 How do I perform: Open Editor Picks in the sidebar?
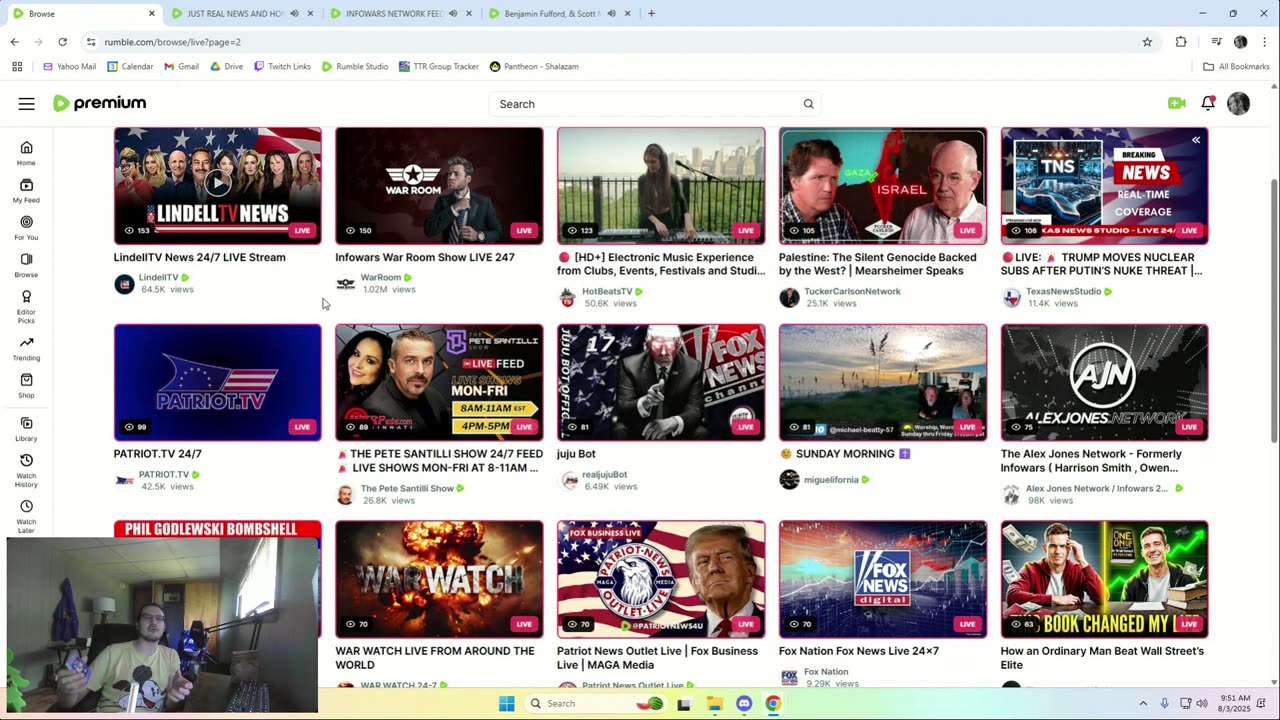click(26, 306)
